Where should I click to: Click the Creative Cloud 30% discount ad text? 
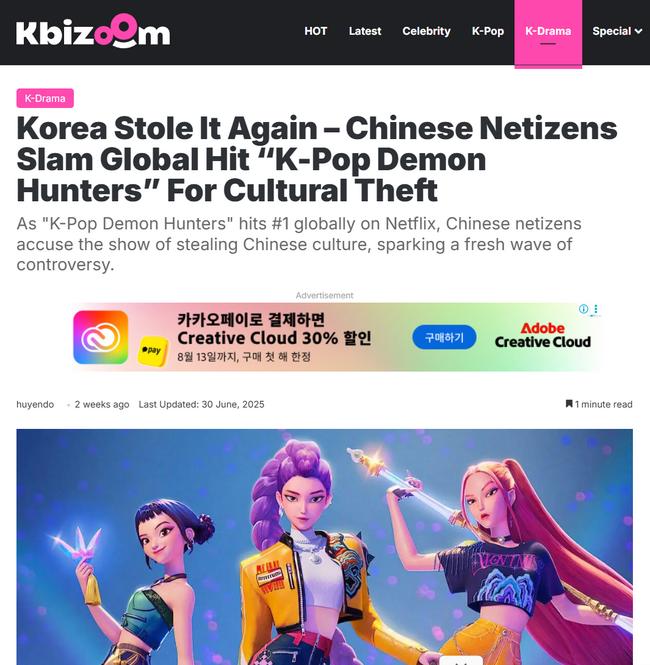tap(274, 338)
